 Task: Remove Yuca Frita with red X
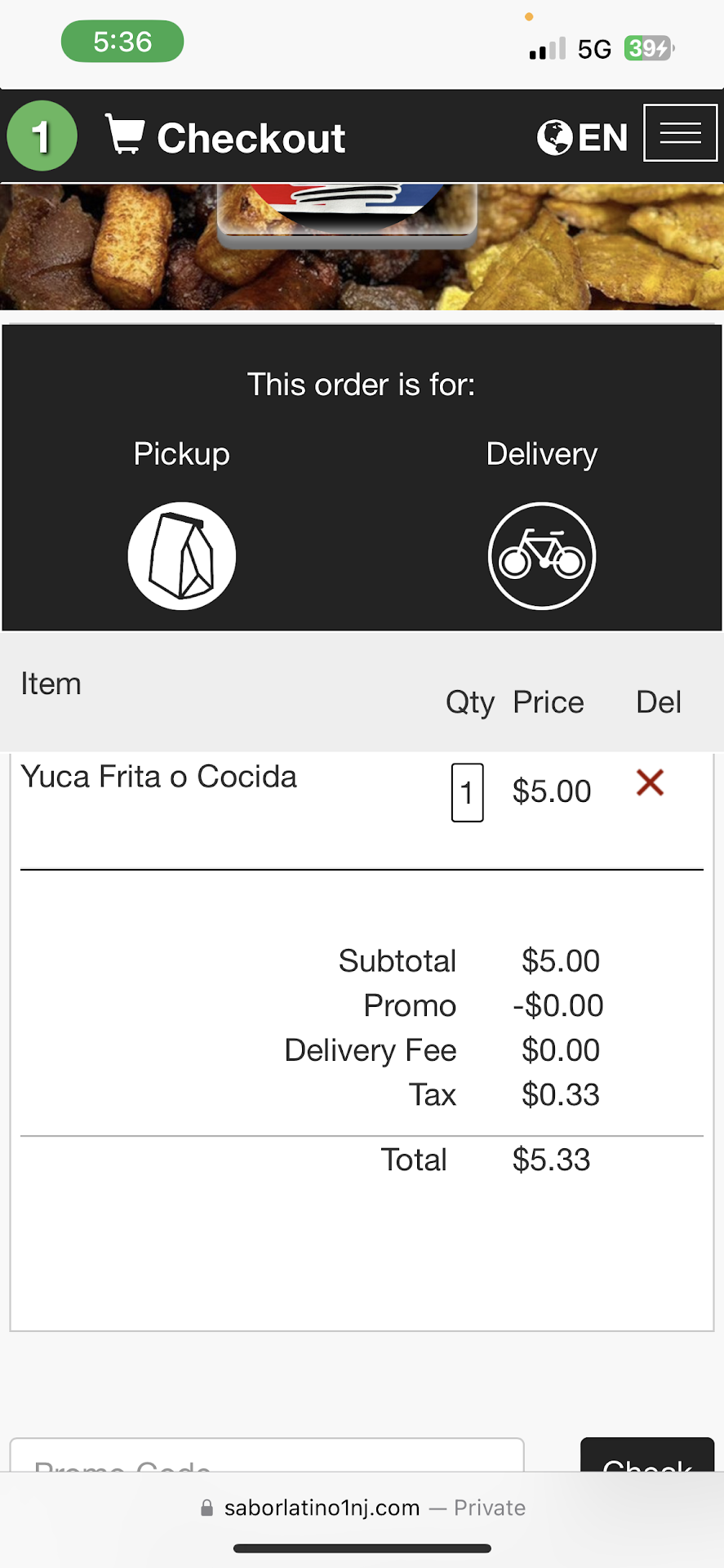click(650, 783)
